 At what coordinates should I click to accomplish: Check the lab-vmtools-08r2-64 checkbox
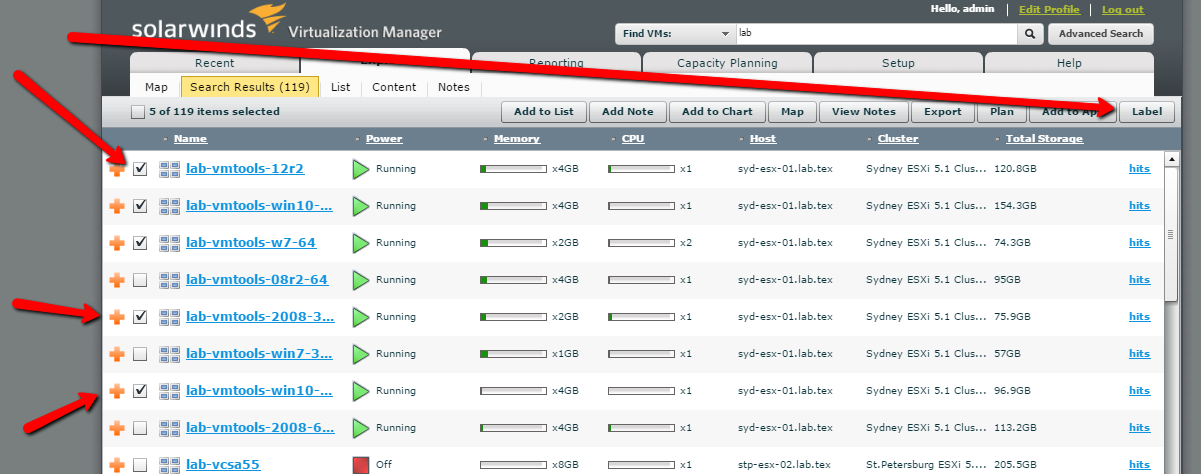point(140,280)
